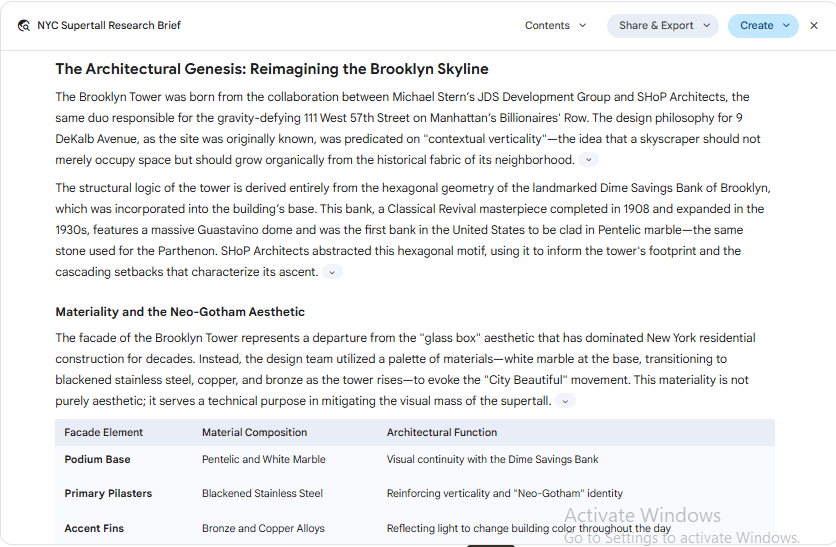Viewport: 836px width, 547px height.
Task: Expand citation chevron after 'mass of the supertall'
Action: [x=565, y=401]
